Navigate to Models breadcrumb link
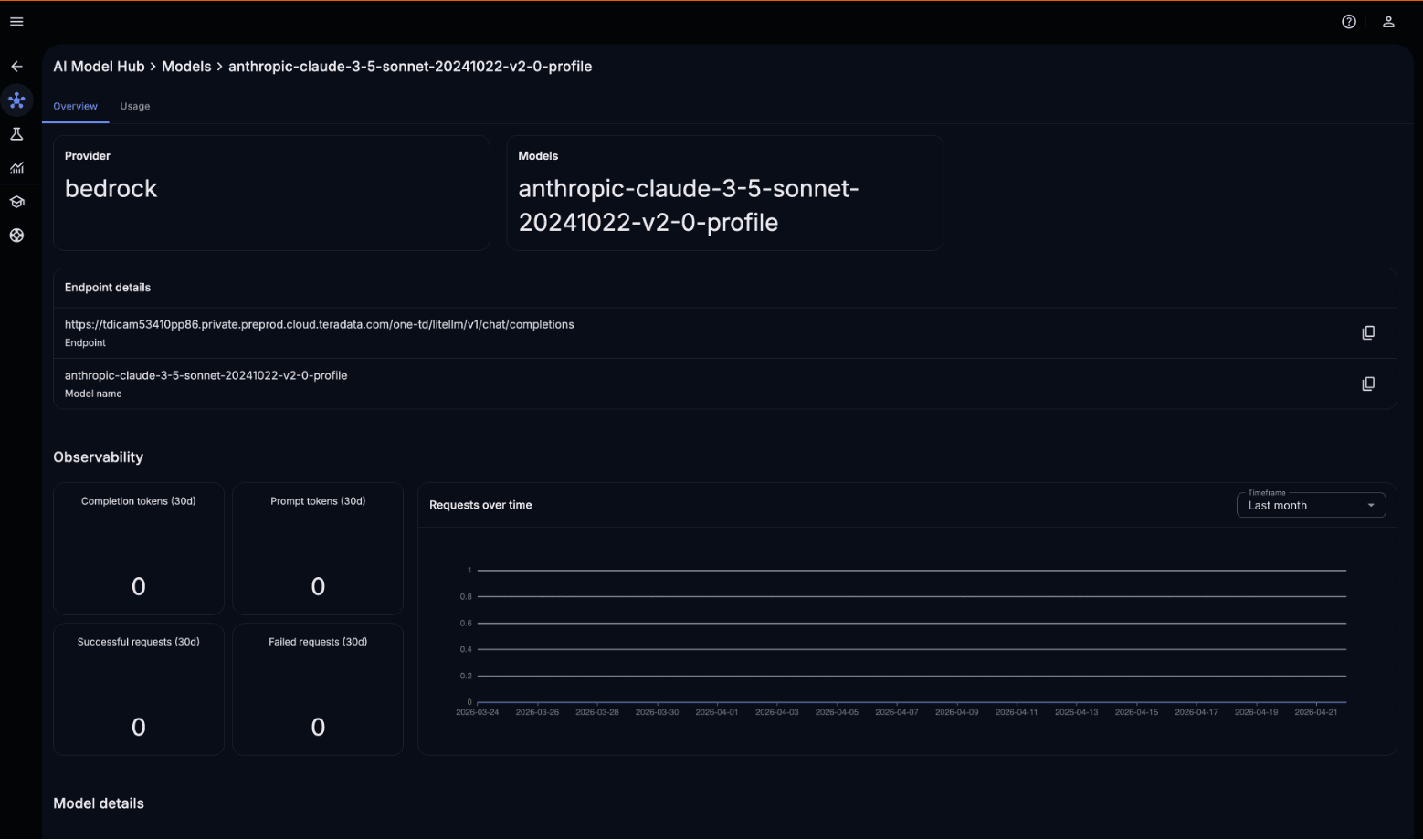Image resolution: width=1423 pixels, height=840 pixels. [x=186, y=67]
